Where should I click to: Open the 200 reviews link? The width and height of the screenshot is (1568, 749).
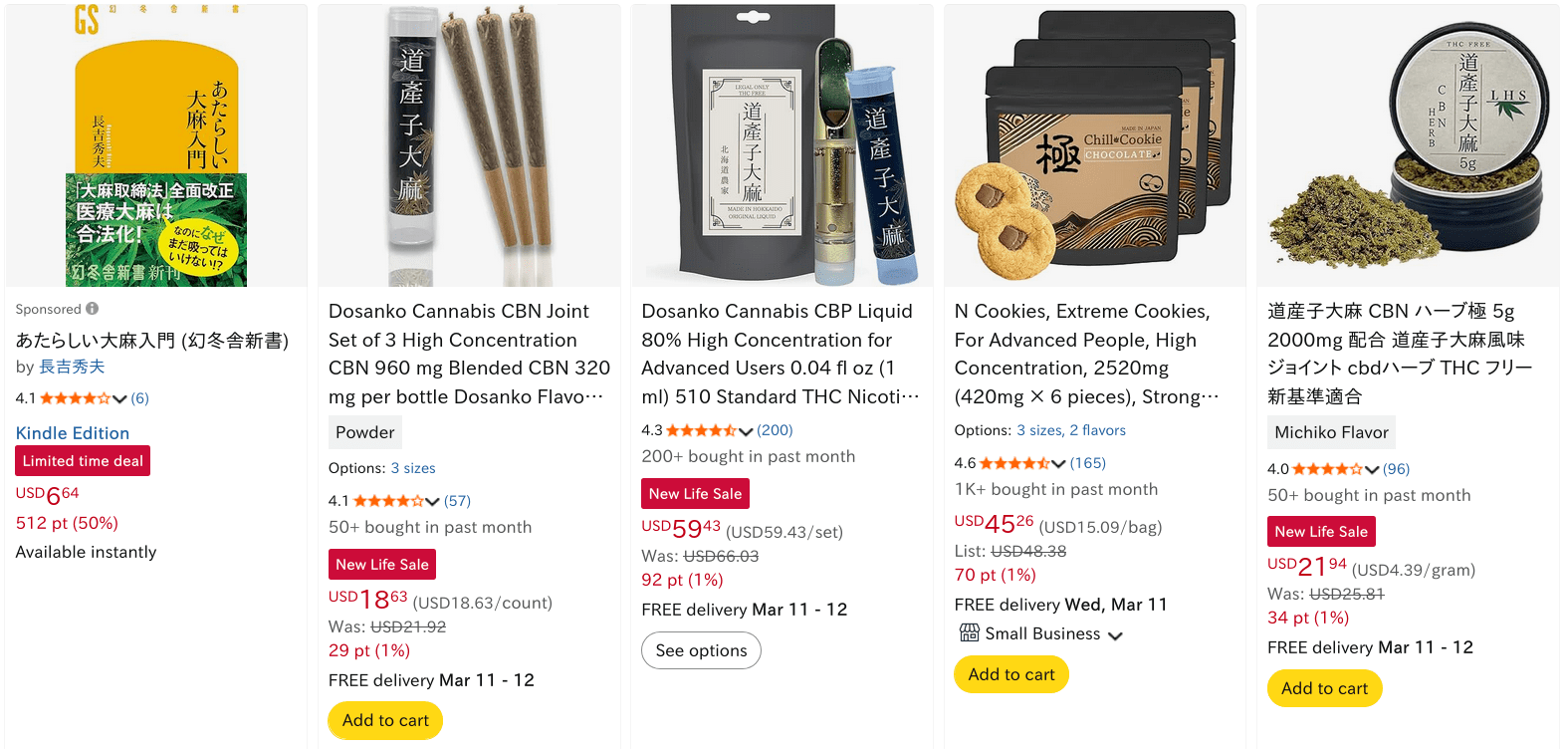coord(775,430)
